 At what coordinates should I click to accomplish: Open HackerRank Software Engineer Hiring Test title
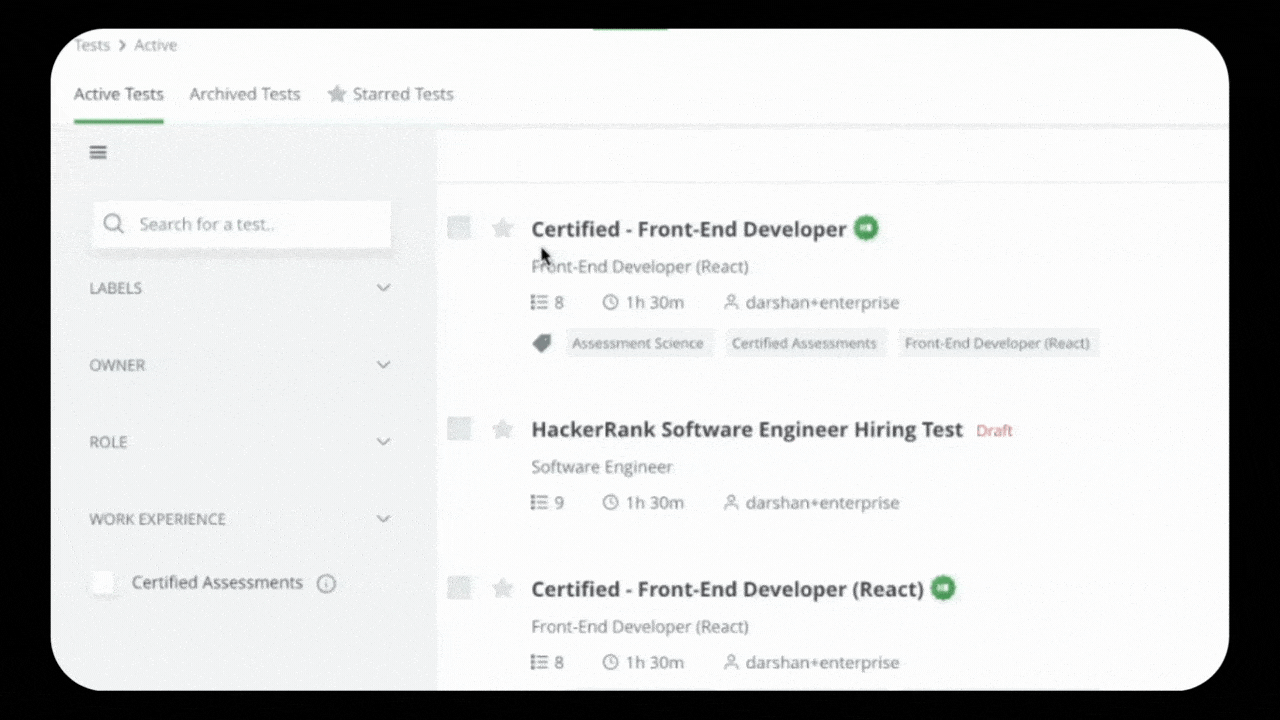pos(747,430)
